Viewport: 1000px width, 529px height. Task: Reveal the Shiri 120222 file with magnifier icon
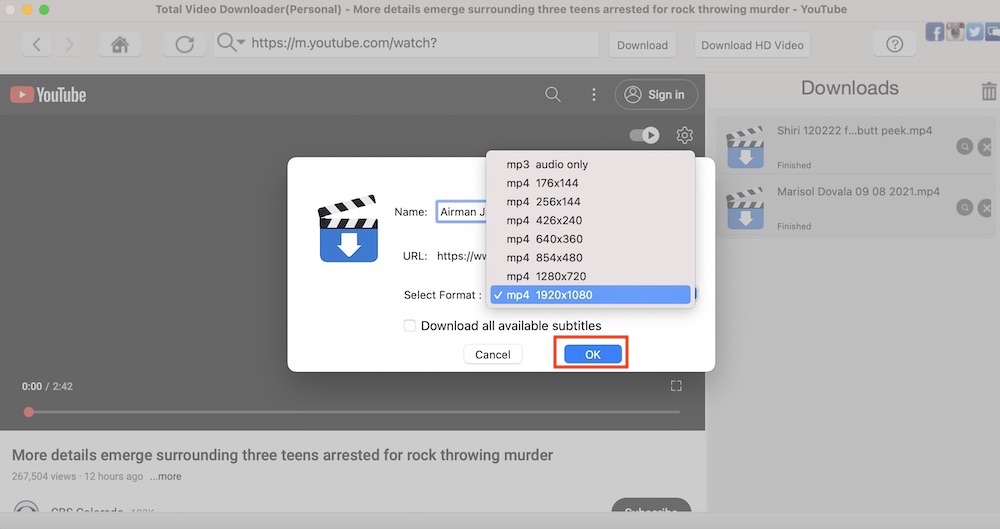pos(964,147)
